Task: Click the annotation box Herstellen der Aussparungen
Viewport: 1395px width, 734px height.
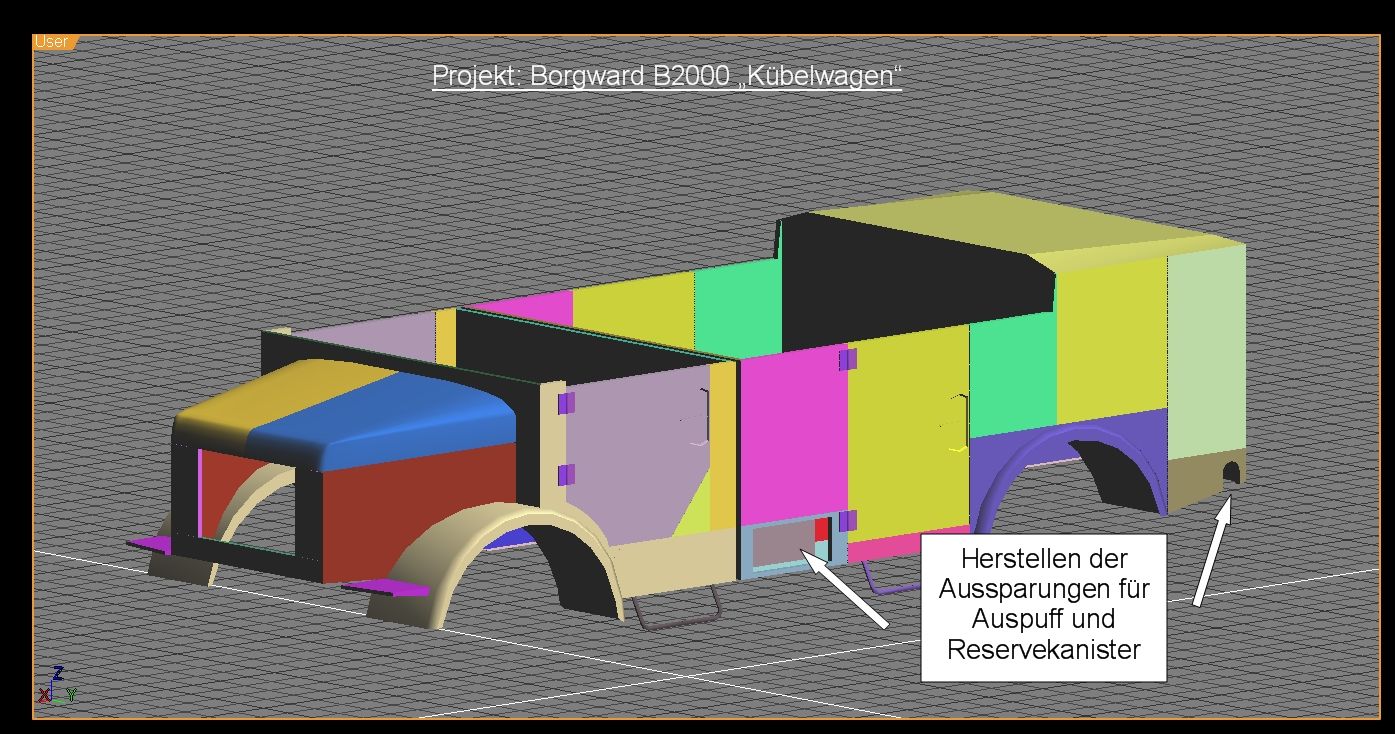Action: [1043, 606]
